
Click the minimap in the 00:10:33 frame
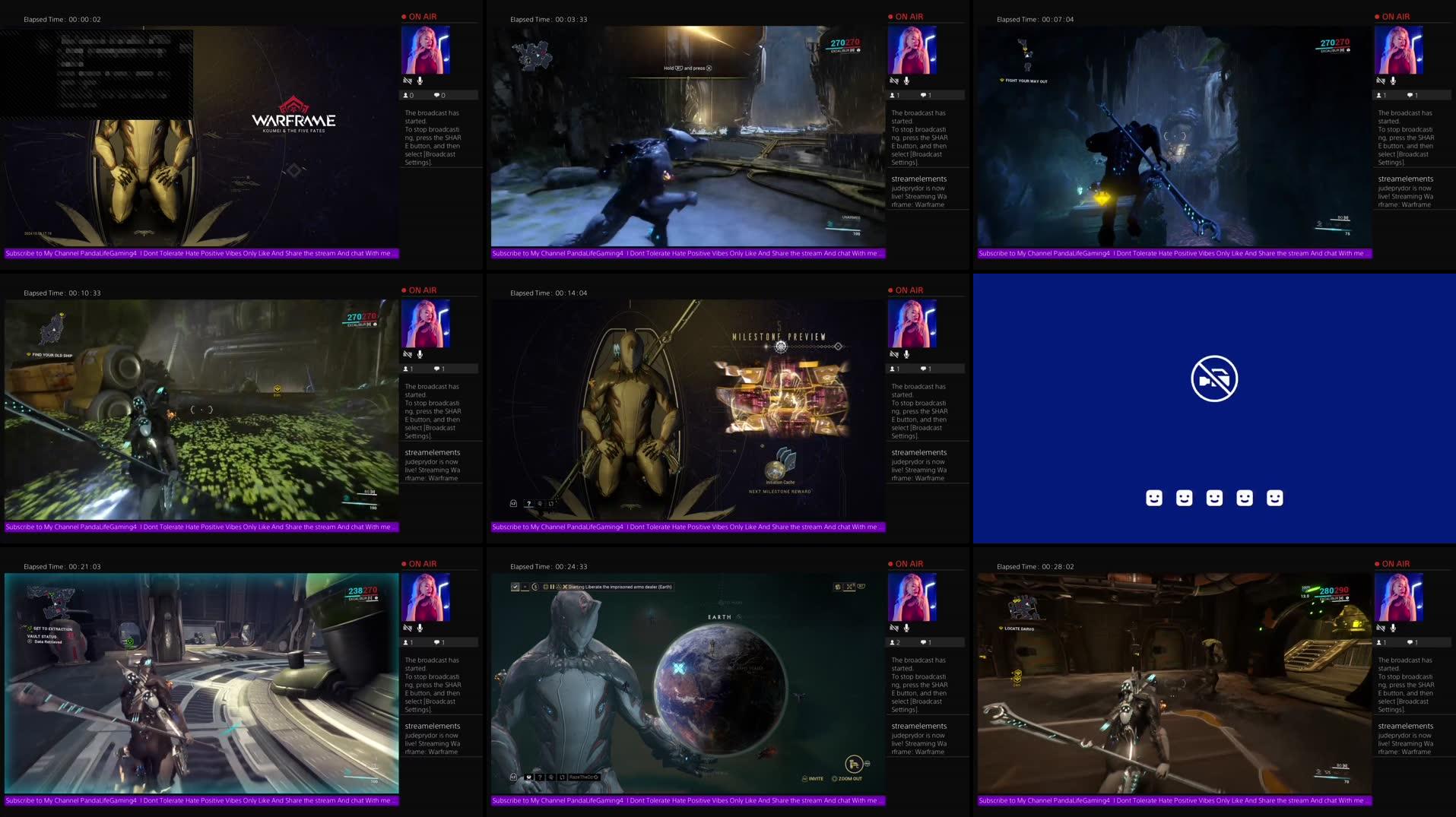pos(52,329)
